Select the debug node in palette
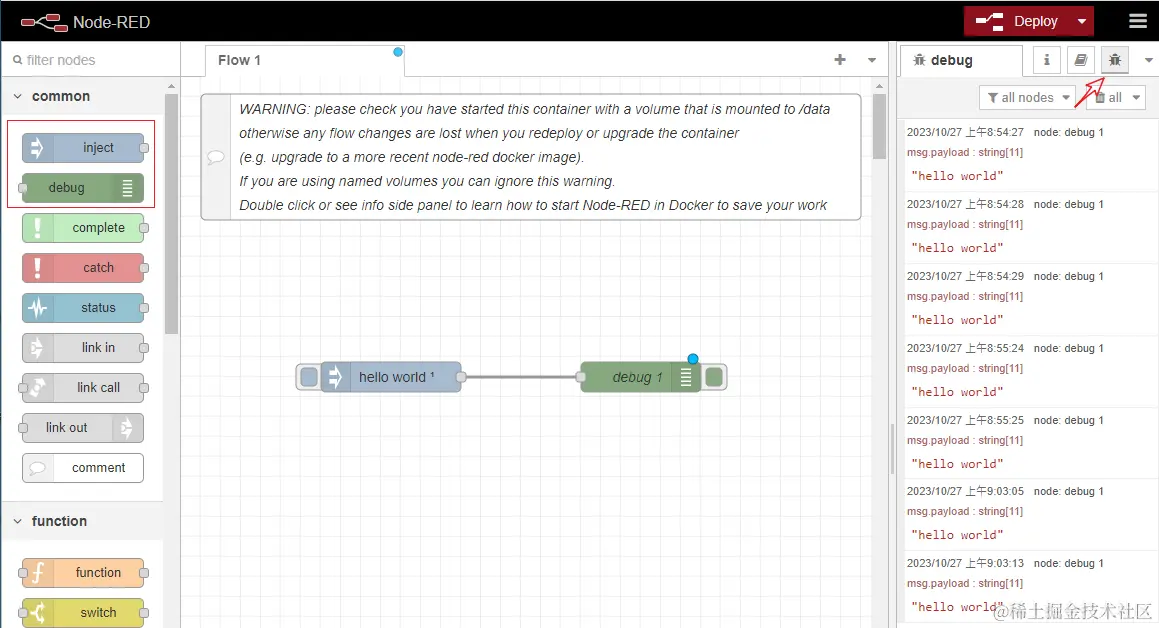The image size is (1159, 628). point(83,188)
